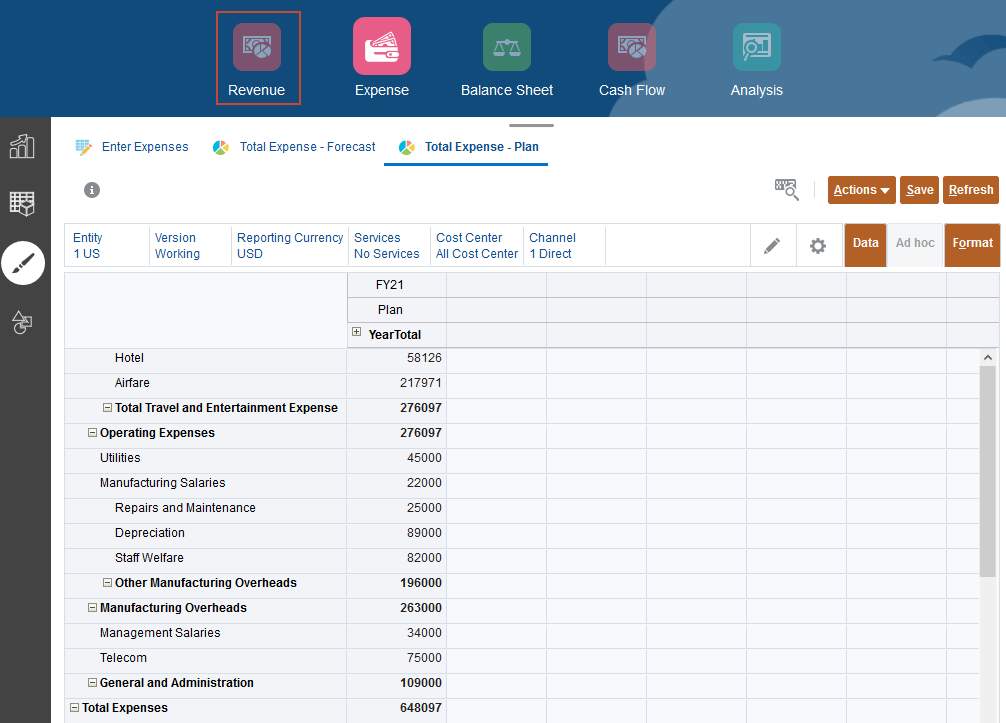Image resolution: width=1006 pixels, height=723 pixels.
Task: Open the member selector search icon
Action: 787,189
